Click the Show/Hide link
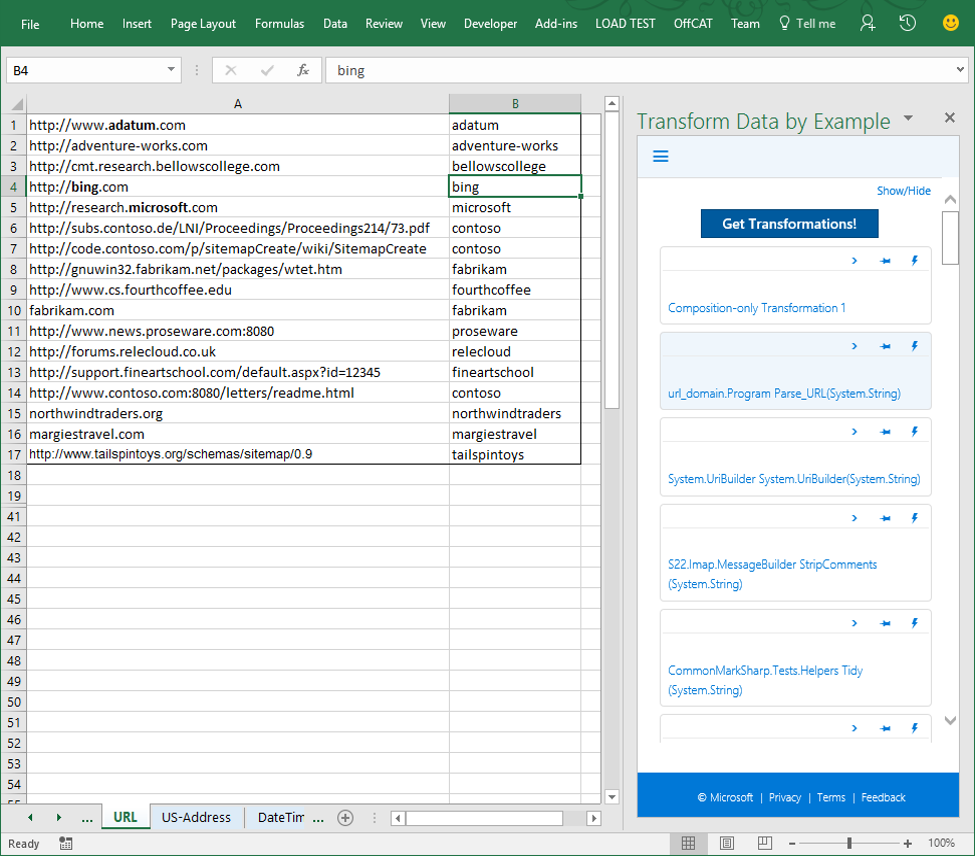The width and height of the screenshot is (975, 856). [903, 191]
